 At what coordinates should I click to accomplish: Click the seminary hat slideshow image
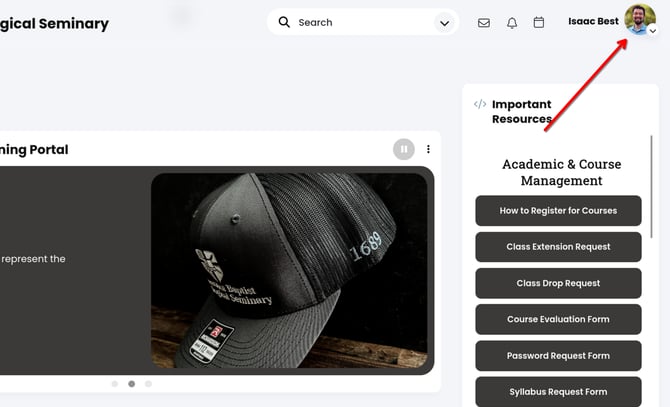(289, 272)
